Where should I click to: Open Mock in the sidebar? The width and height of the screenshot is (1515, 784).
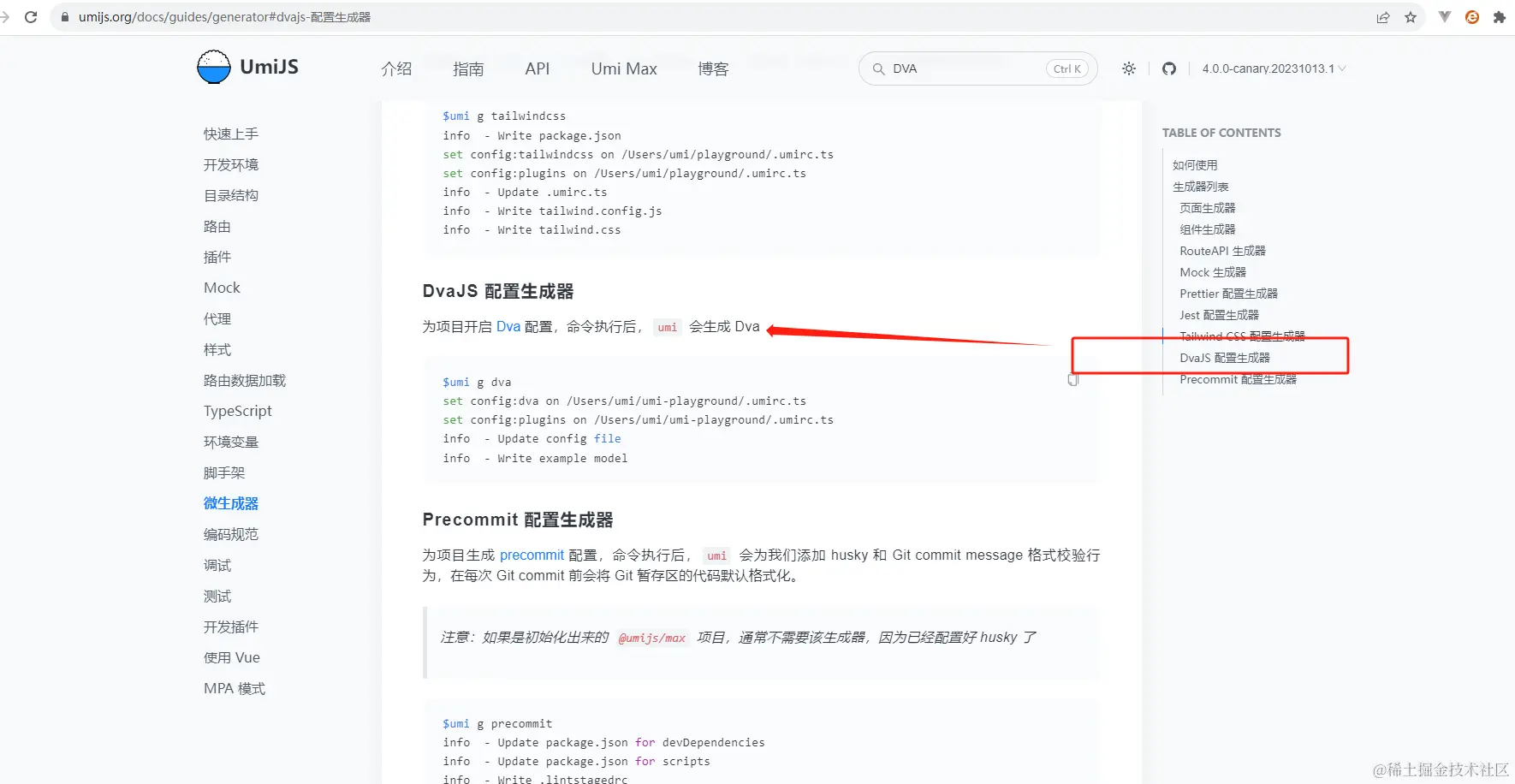pos(222,288)
